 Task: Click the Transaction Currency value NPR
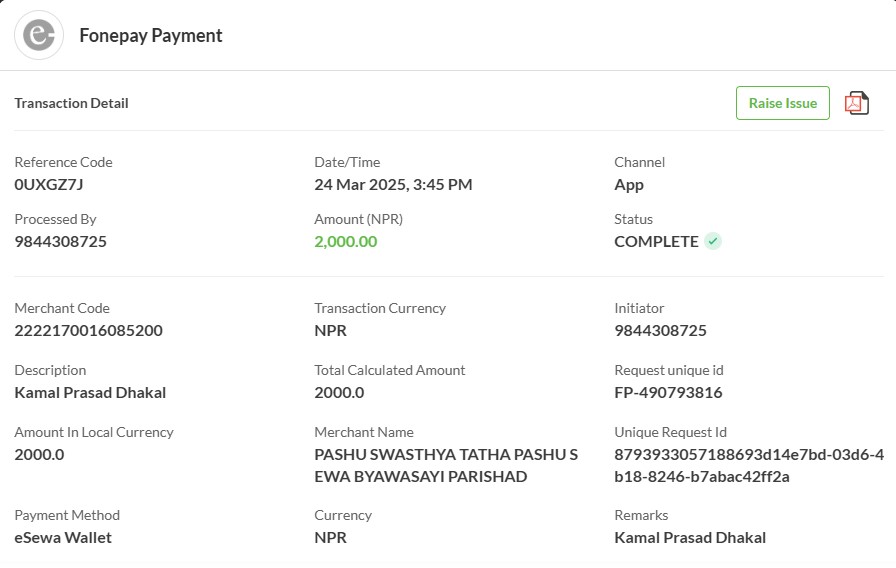point(331,330)
